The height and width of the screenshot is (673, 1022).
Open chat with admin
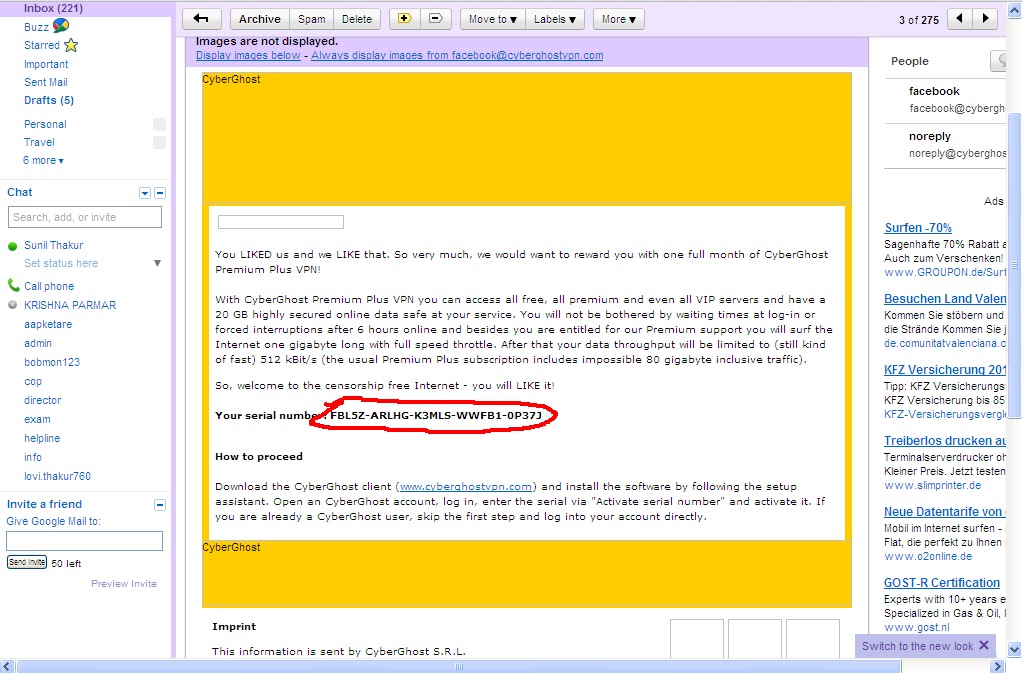coord(38,343)
